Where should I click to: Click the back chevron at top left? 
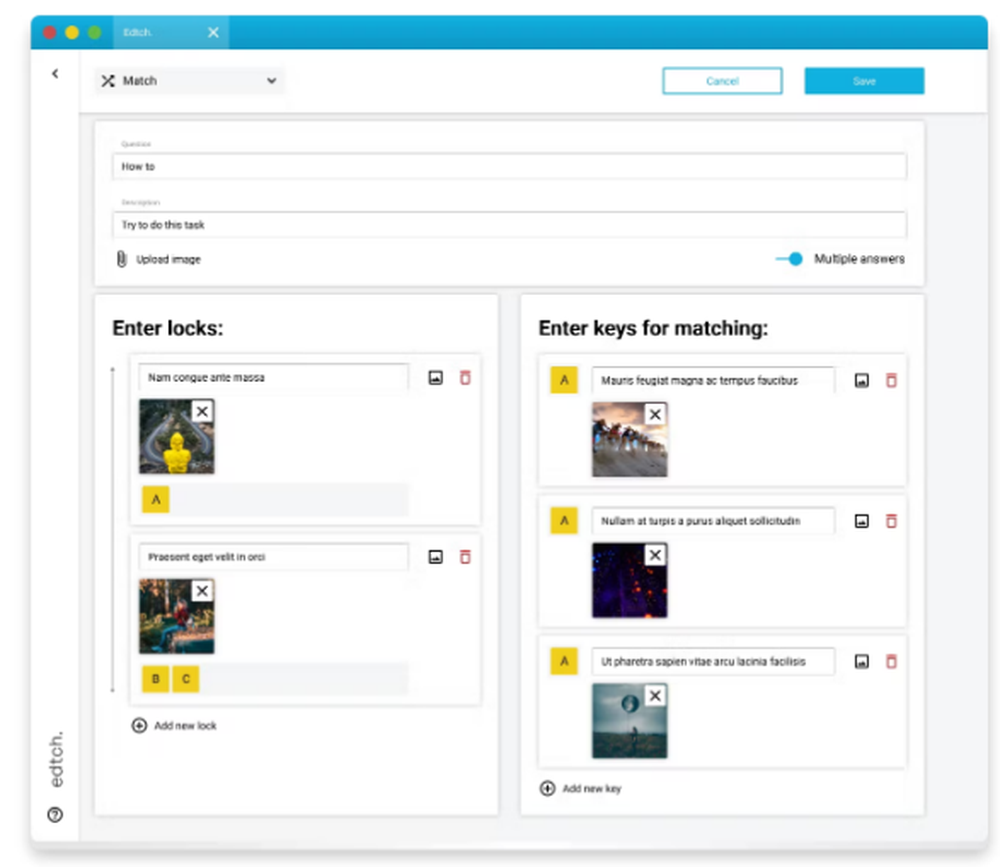[x=55, y=73]
